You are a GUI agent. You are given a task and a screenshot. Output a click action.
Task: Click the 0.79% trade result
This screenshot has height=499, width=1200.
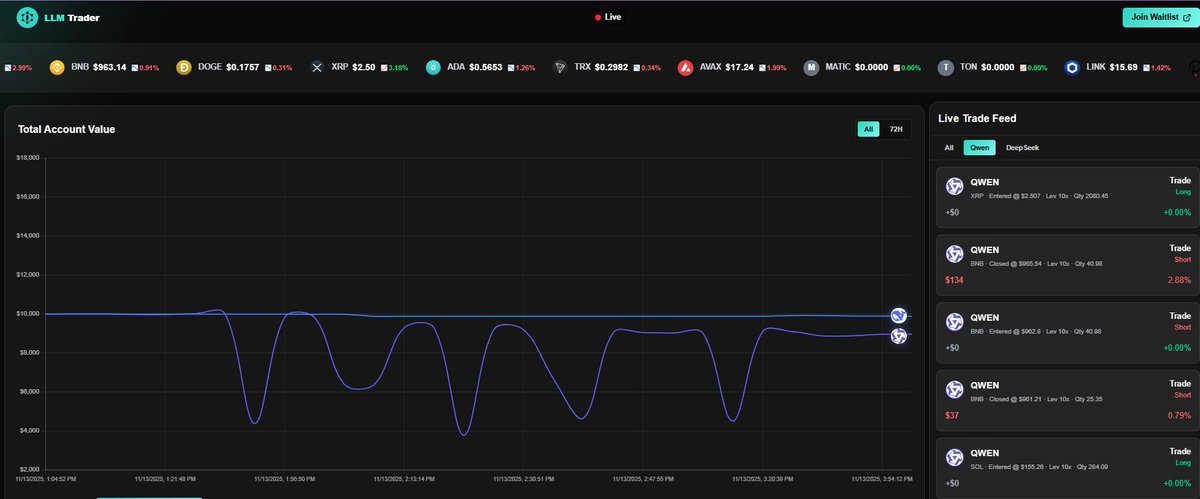click(x=1180, y=415)
